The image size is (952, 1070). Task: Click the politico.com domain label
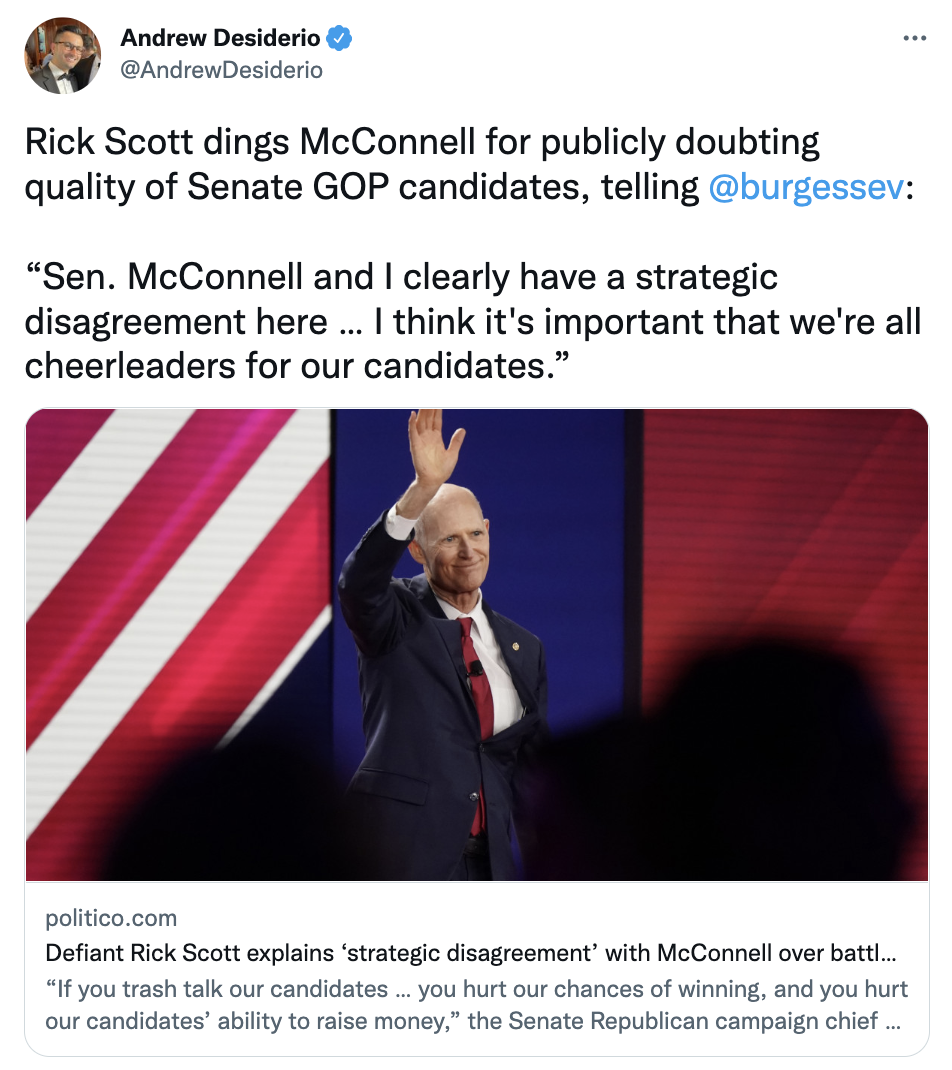[111, 918]
